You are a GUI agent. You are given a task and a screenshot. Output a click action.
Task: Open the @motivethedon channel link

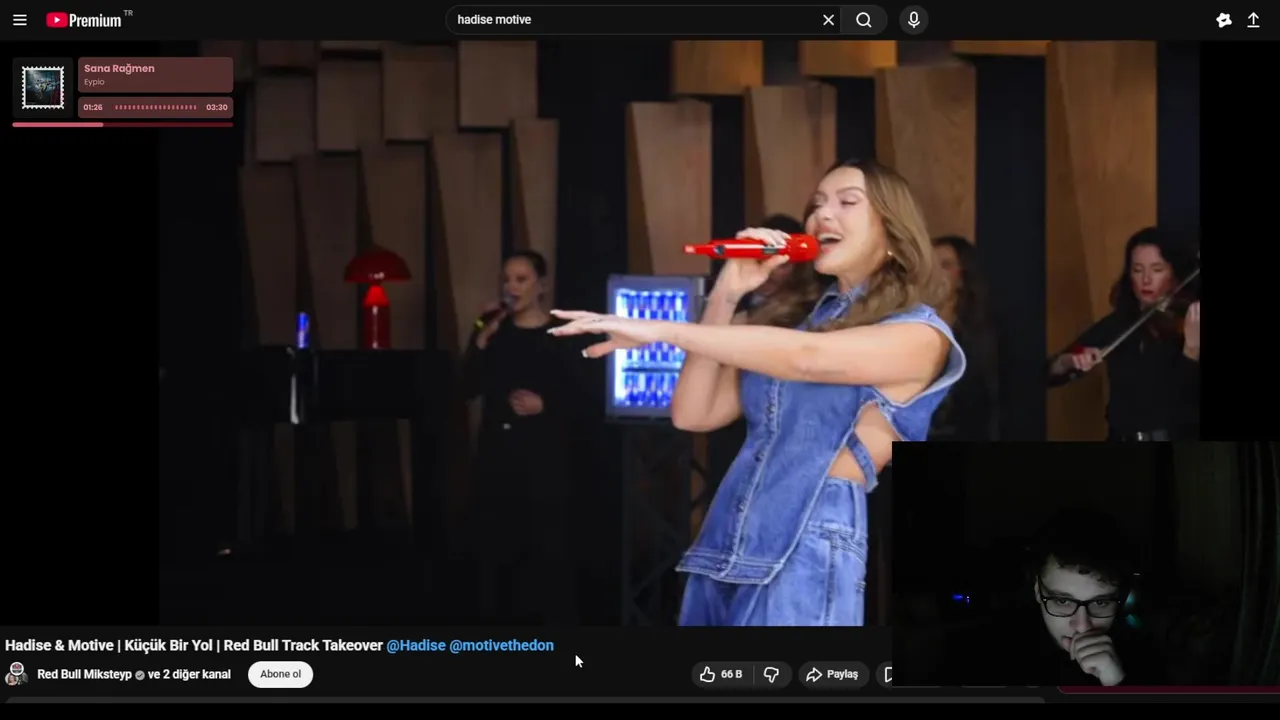(501, 645)
